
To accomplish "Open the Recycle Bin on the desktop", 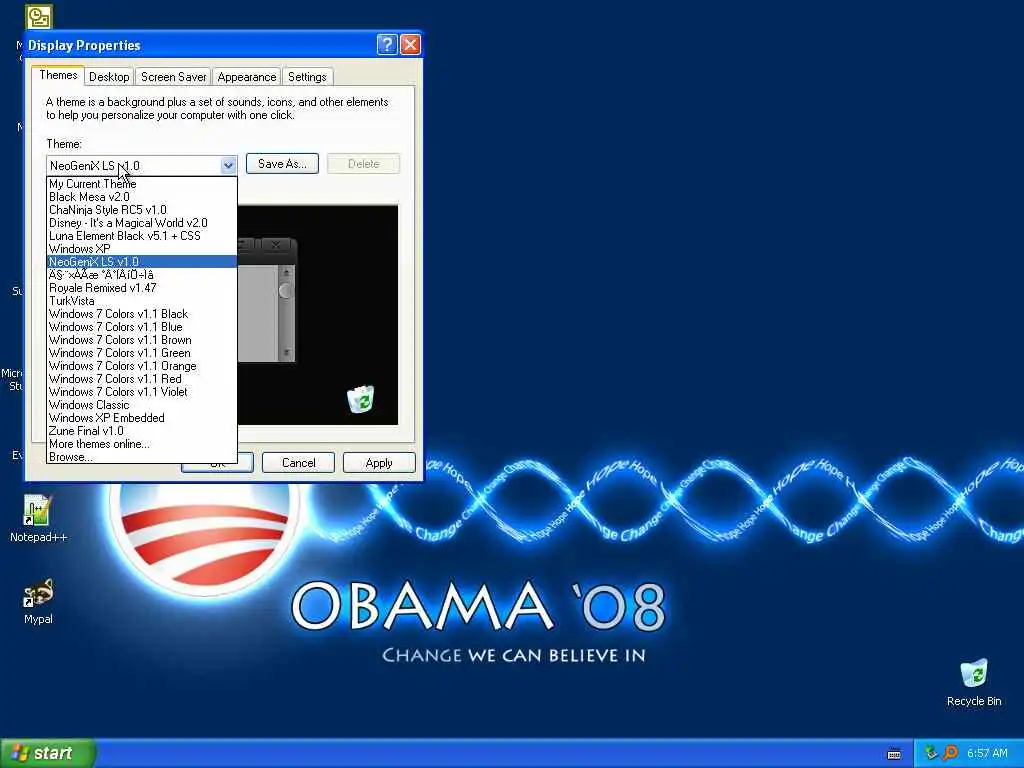I will point(974,682).
